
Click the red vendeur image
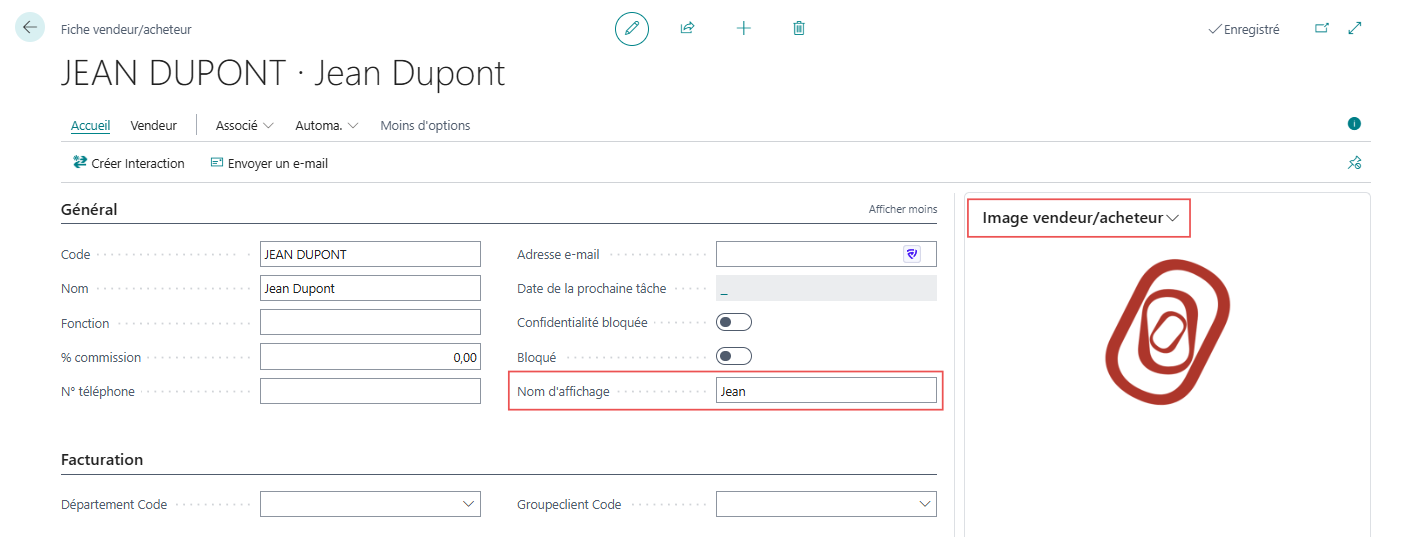click(x=1167, y=331)
